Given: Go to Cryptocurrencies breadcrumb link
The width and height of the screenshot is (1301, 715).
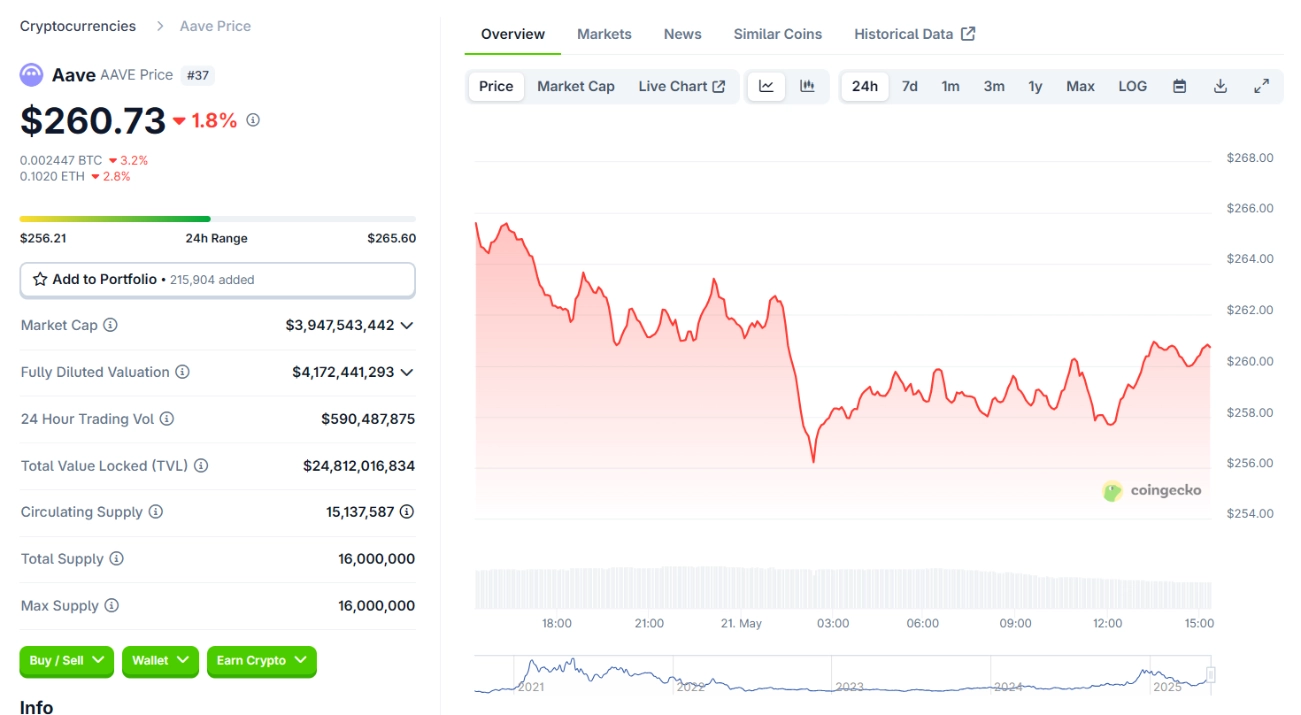Looking at the screenshot, I should pyautogui.click(x=78, y=26).
